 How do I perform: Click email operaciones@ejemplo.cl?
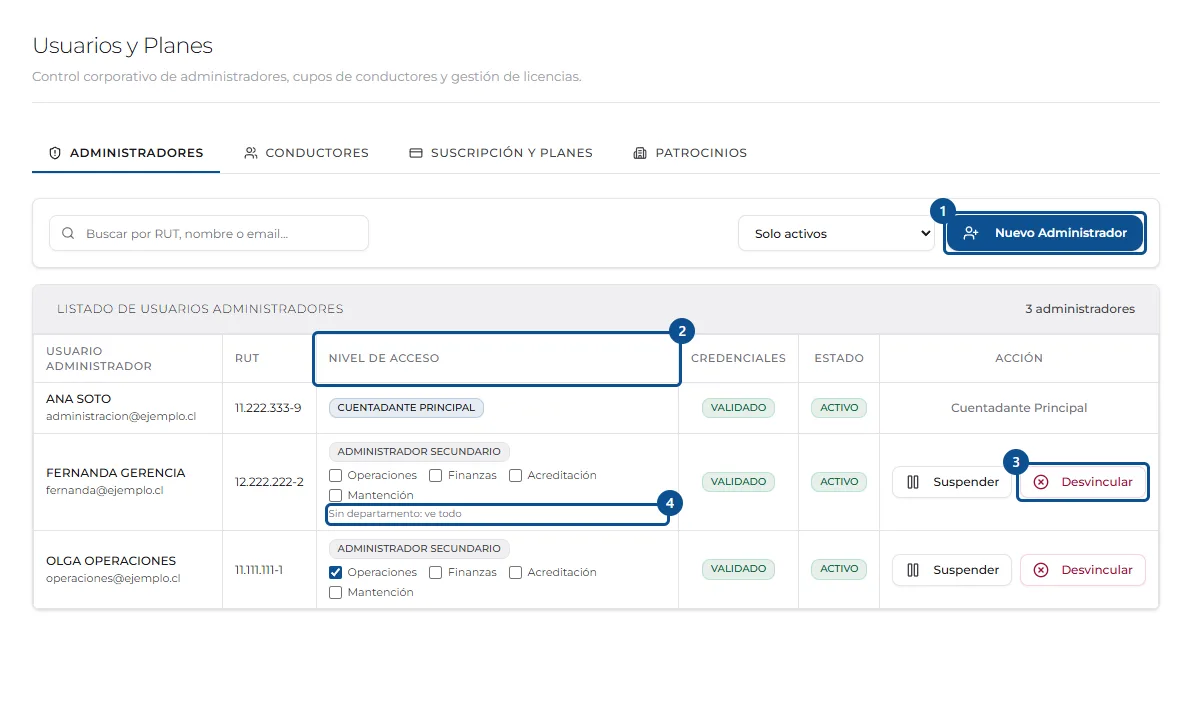coord(113,579)
